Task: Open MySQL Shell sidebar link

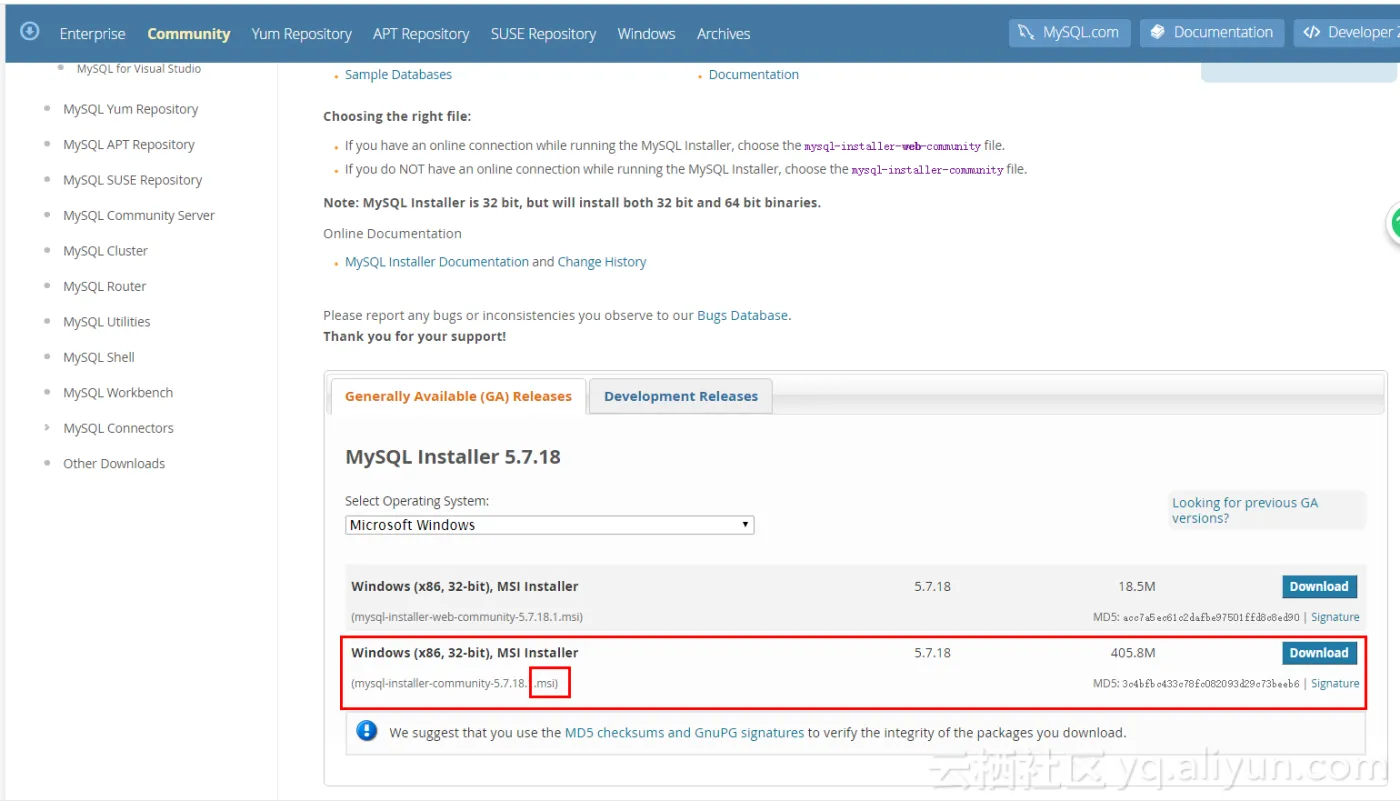Action: 99,358
